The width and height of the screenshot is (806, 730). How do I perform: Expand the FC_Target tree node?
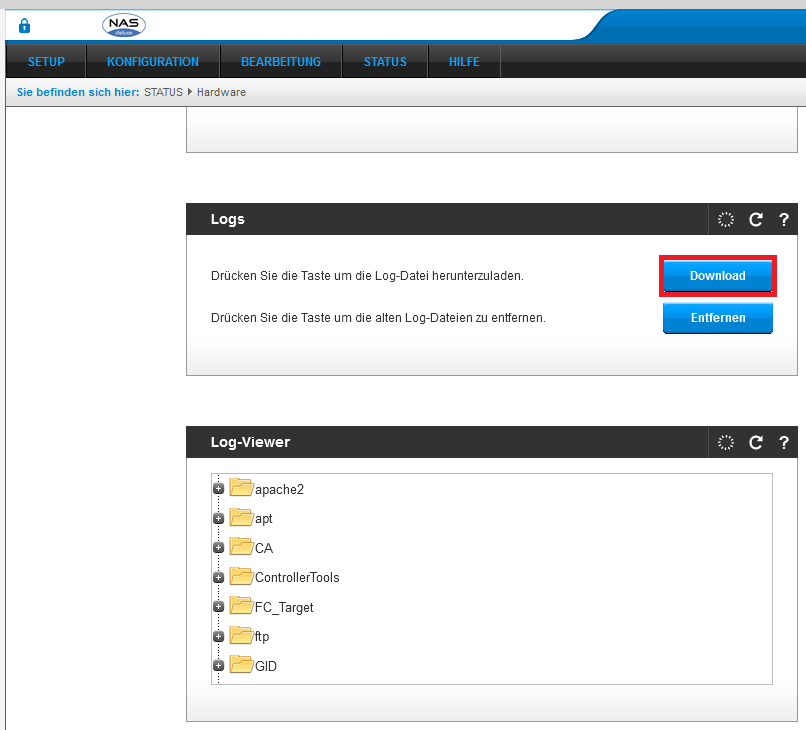coord(218,606)
